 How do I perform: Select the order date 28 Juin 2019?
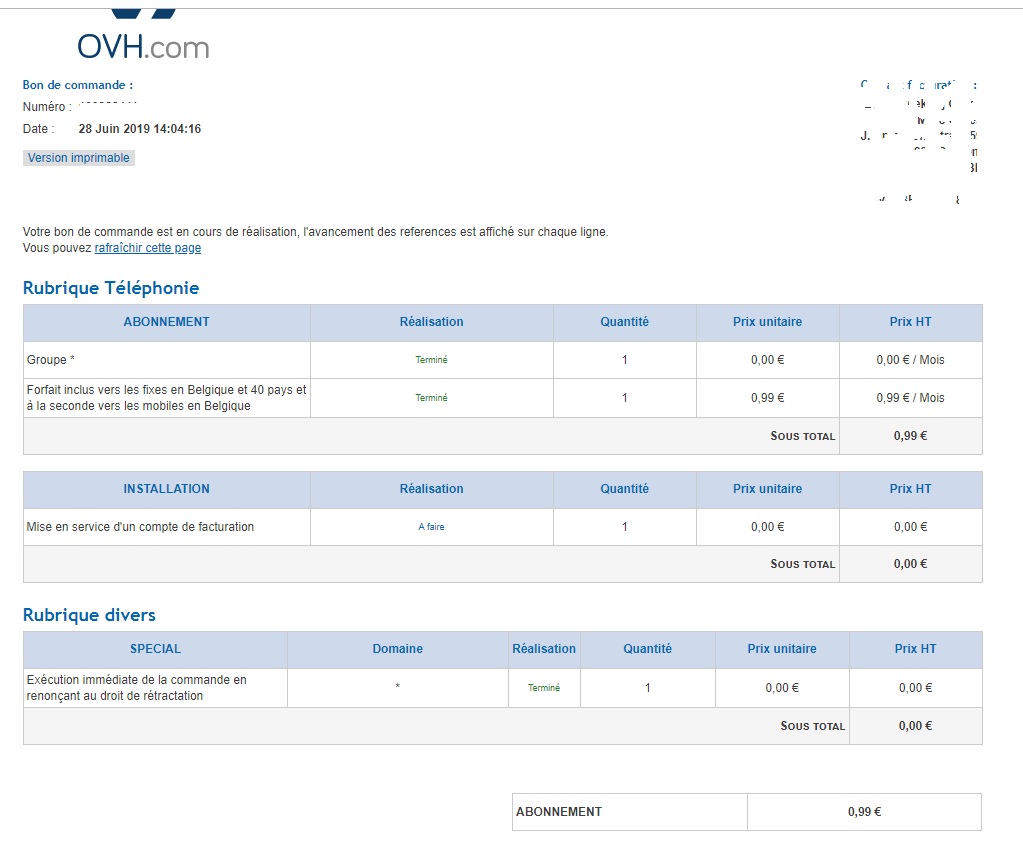[x=139, y=129]
